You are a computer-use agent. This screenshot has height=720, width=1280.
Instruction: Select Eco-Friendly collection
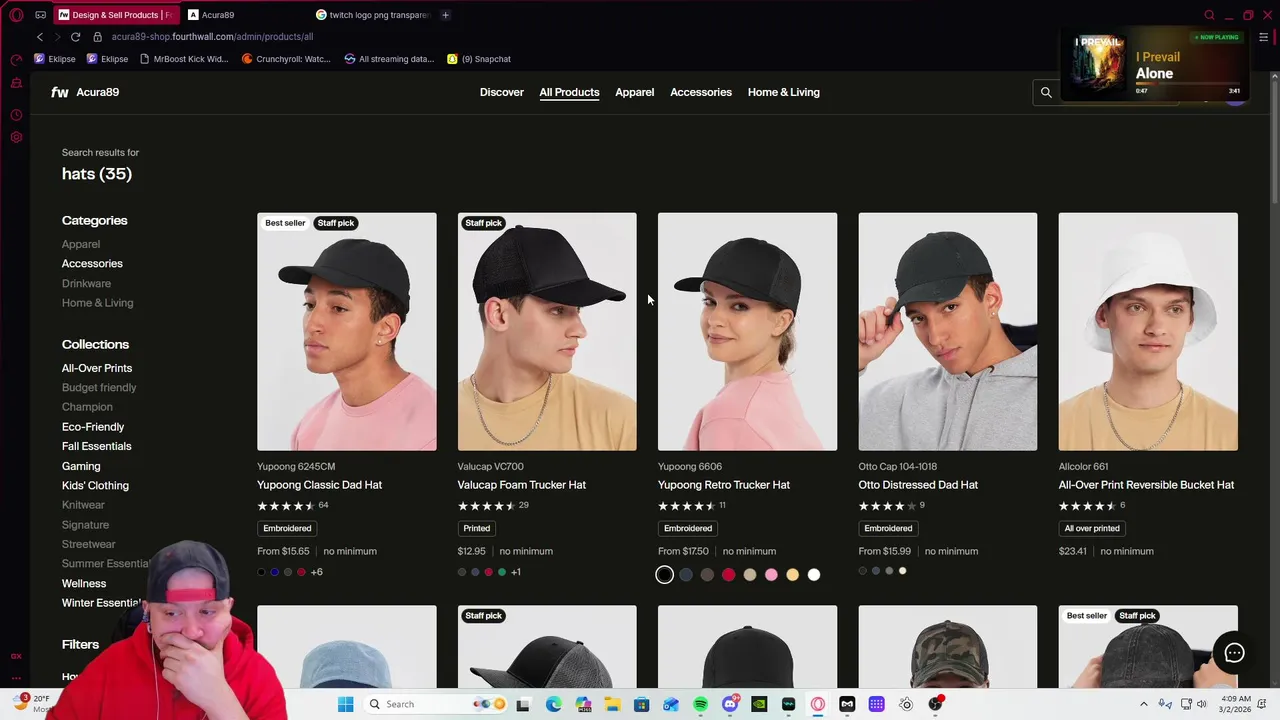tap(93, 427)
